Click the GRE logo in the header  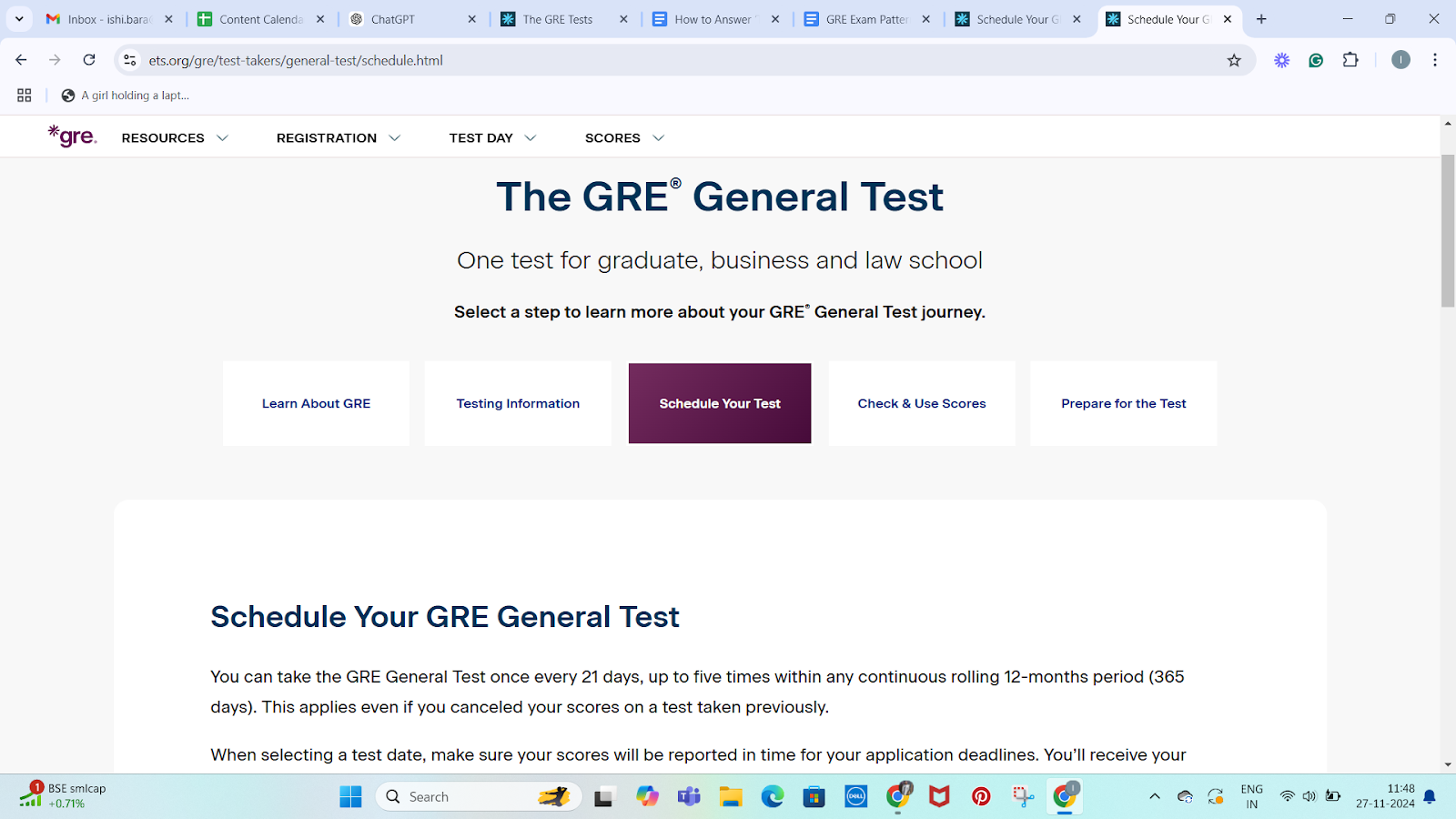tap(72, 136)
